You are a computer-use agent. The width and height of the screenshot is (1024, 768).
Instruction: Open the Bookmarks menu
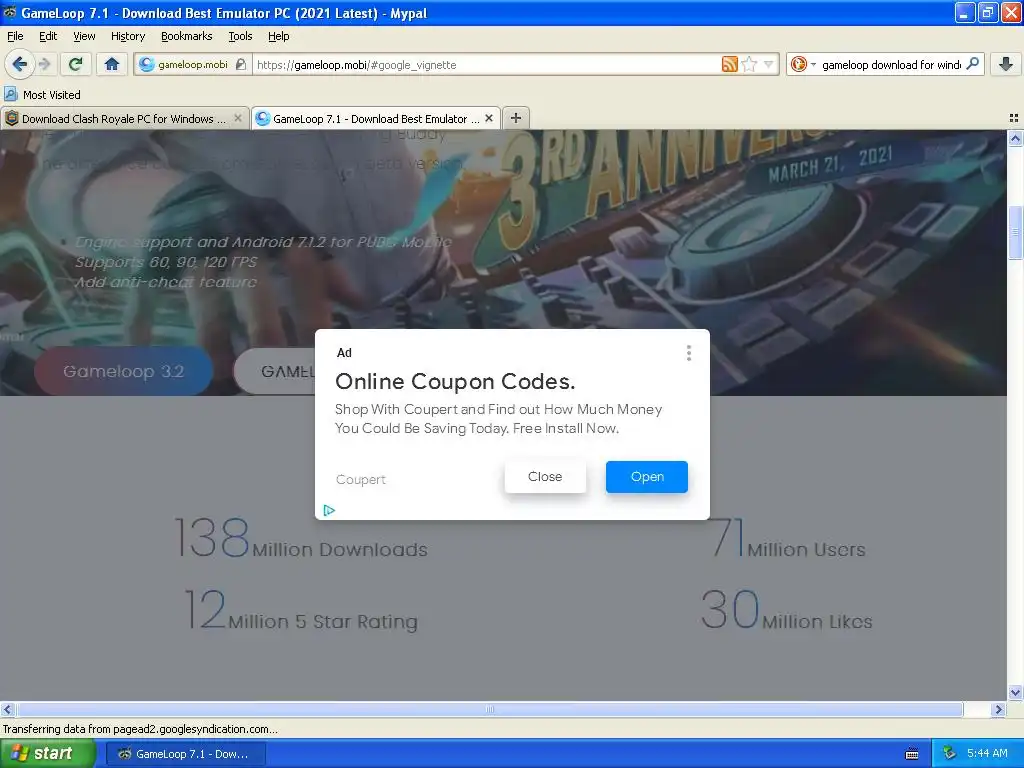click(x=186, y=36)
